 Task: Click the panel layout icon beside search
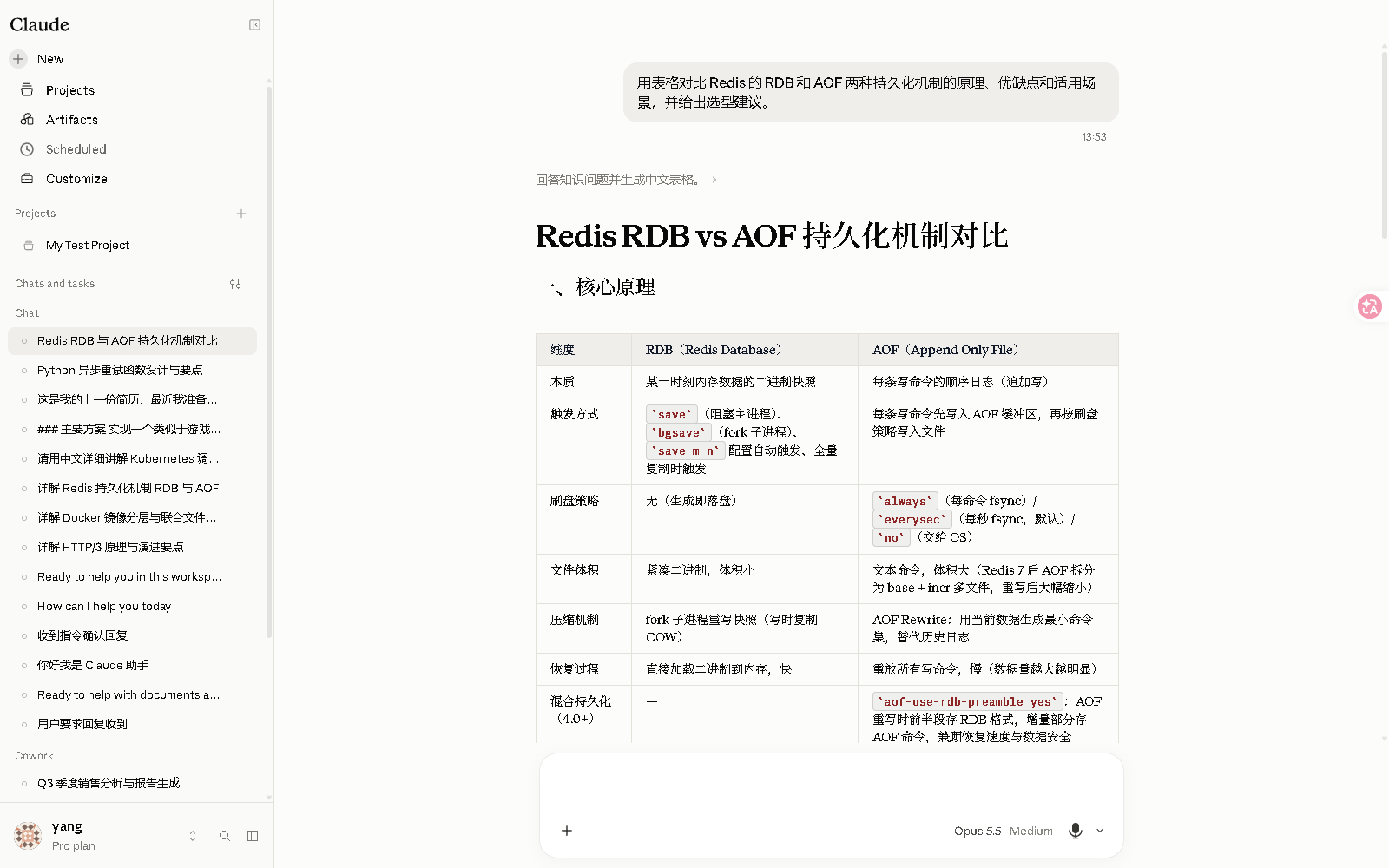coord(253,836)
